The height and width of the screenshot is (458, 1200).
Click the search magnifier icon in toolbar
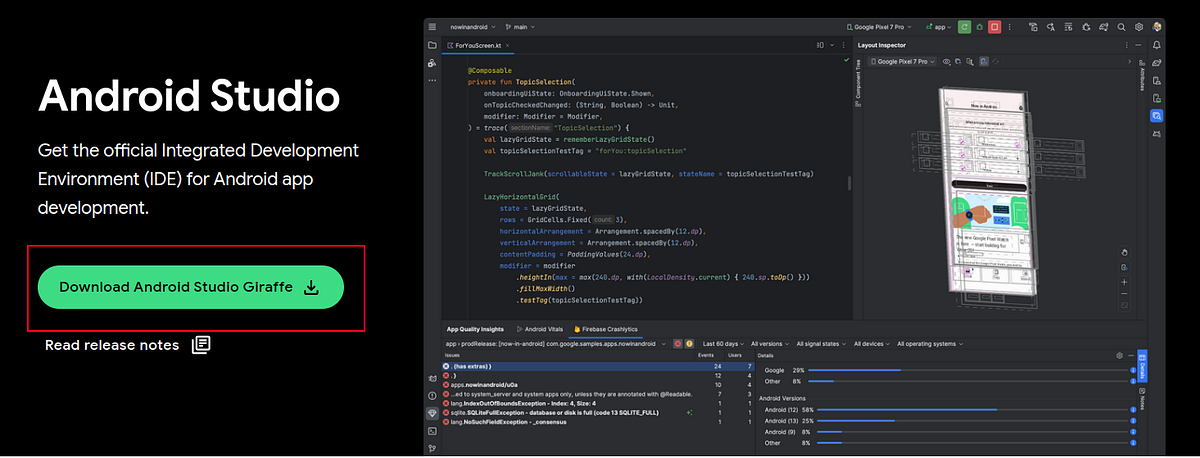tap(1120, 27)
